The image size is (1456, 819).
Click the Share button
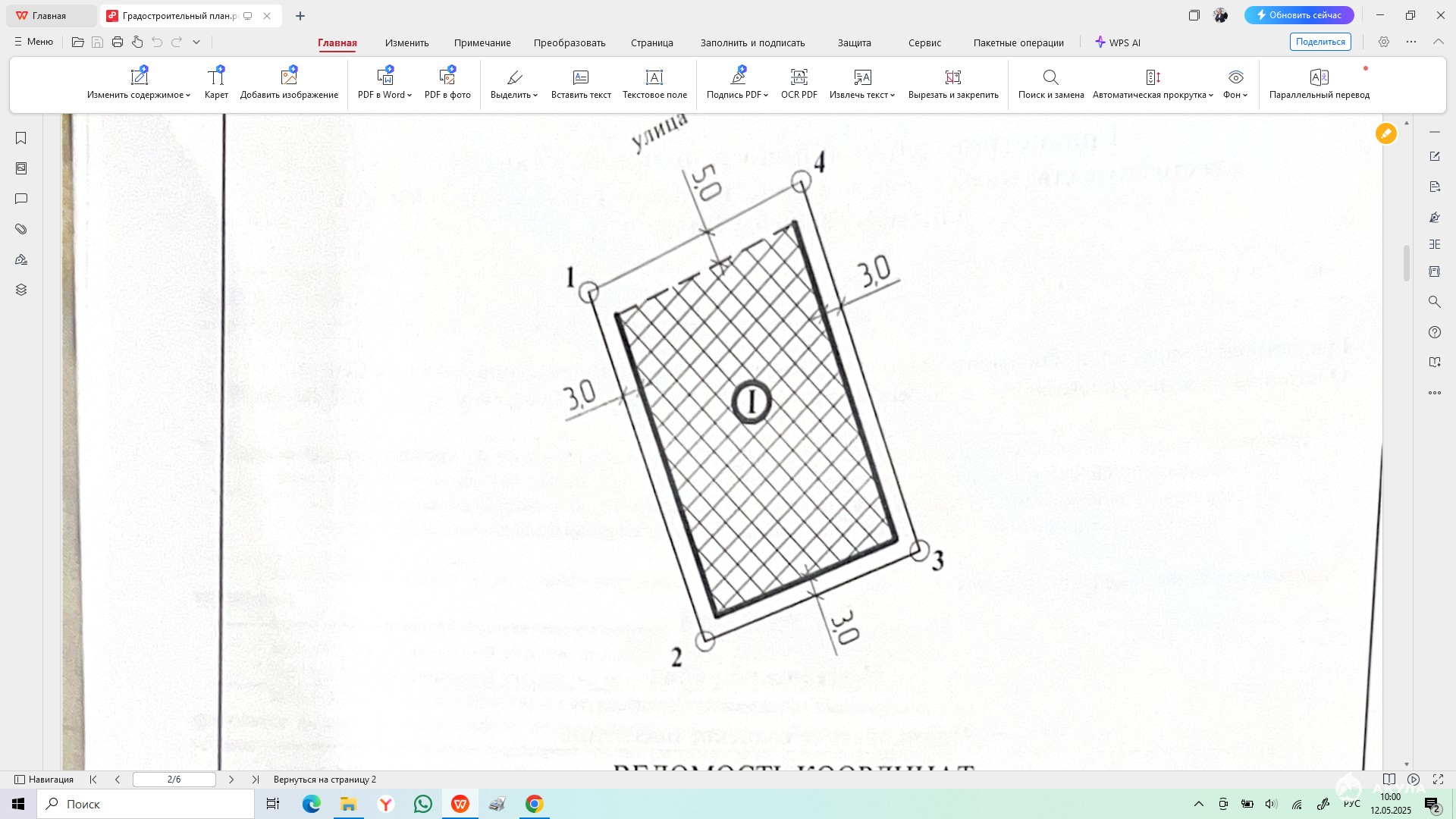coord(1319,42)
